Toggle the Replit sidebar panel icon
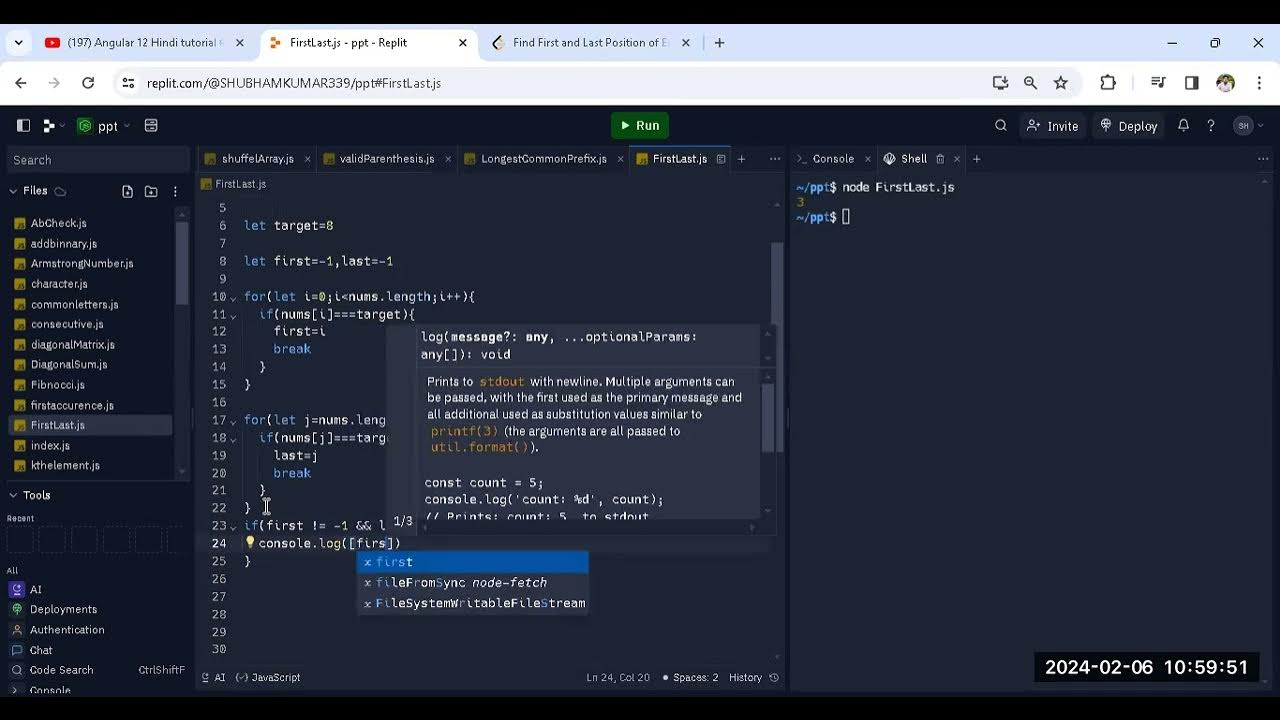 pos(23,126)
